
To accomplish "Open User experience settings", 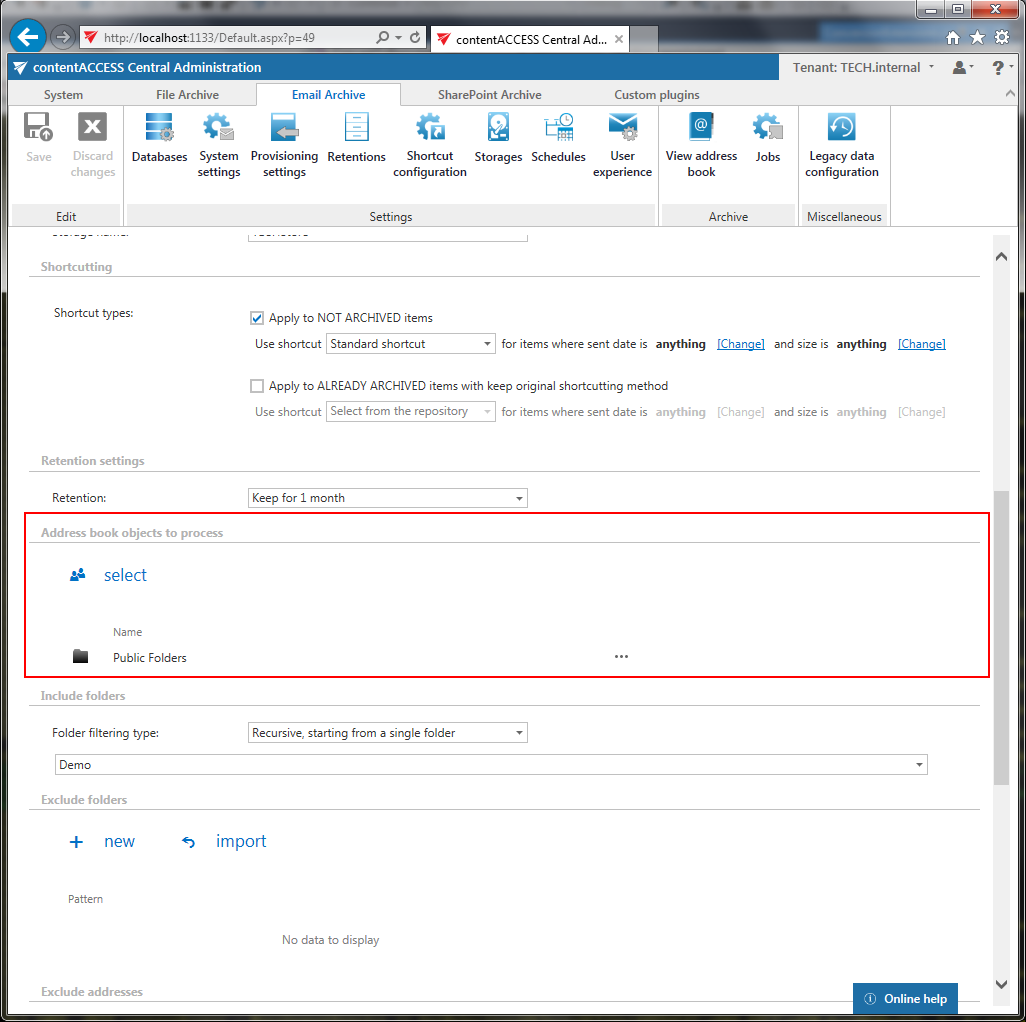I will coord(622,145).
